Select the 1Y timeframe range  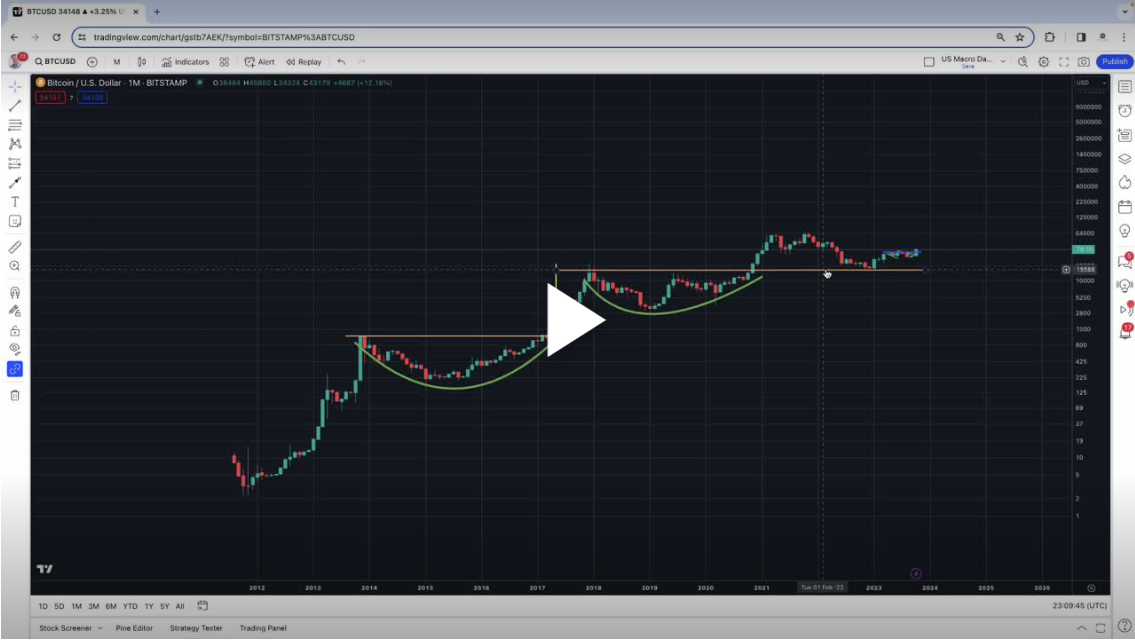point(149,606)
